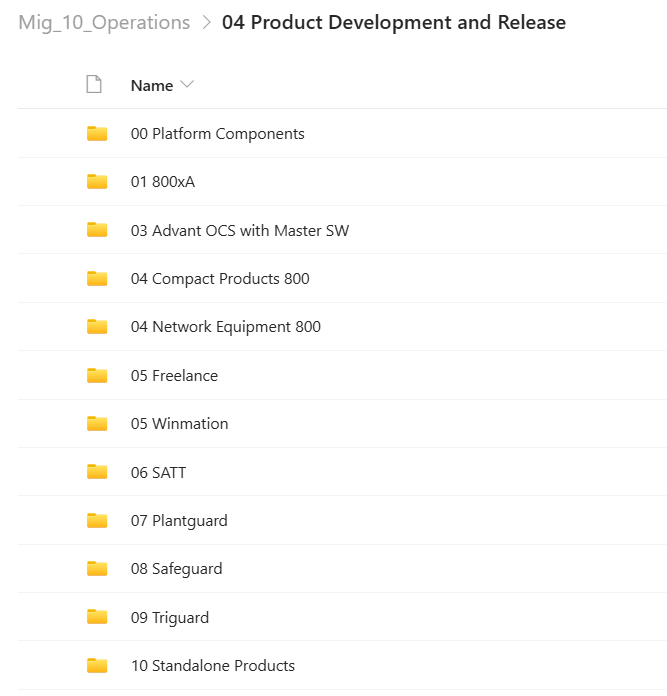Viewport: 667px width, 696px height.
Task: Click the folder icon for 01 800xA
Action: [x=97, y=182]
